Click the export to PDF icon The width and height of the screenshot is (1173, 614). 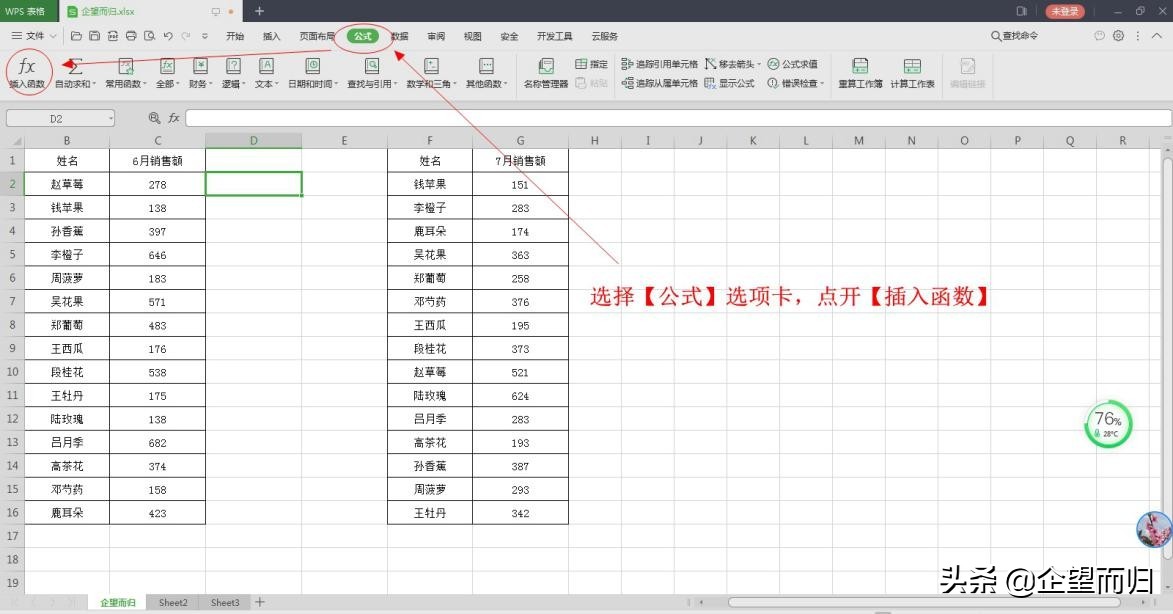point(112,35)
